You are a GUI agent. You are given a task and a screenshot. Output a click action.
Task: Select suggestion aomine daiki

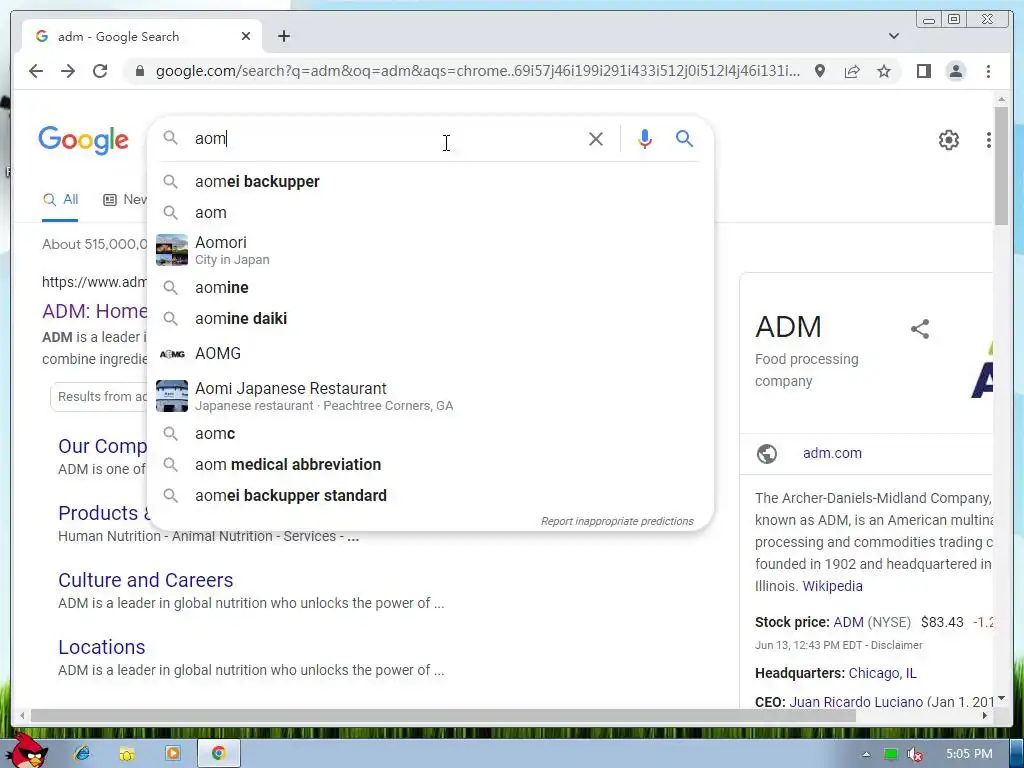tap(431, 319)
